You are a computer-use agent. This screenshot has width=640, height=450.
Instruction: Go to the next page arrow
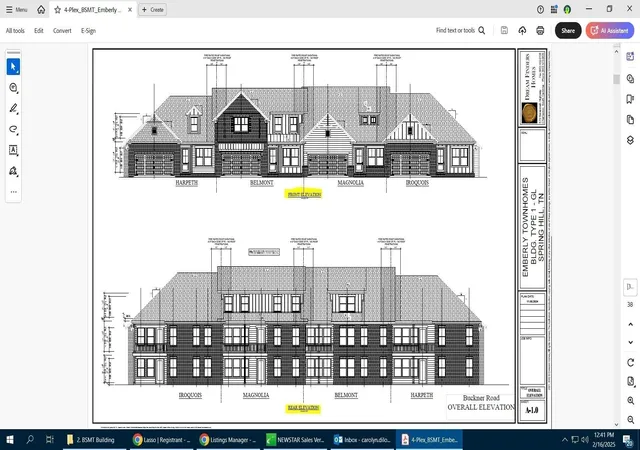click(630, 342)
